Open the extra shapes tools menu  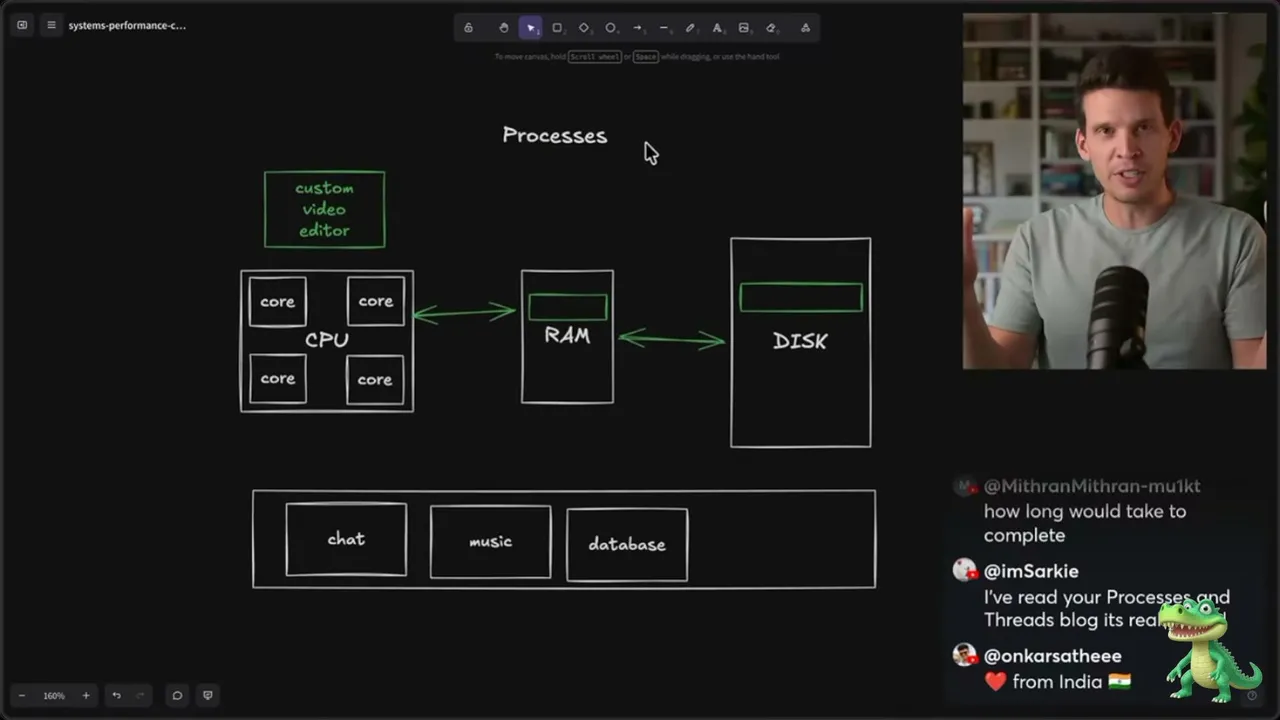point(805,28)
